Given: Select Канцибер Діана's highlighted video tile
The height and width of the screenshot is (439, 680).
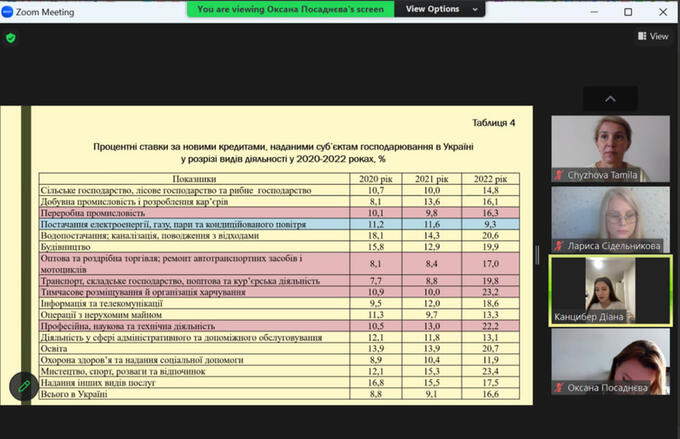Looking at the screenshot, I should tap(610, 290).
